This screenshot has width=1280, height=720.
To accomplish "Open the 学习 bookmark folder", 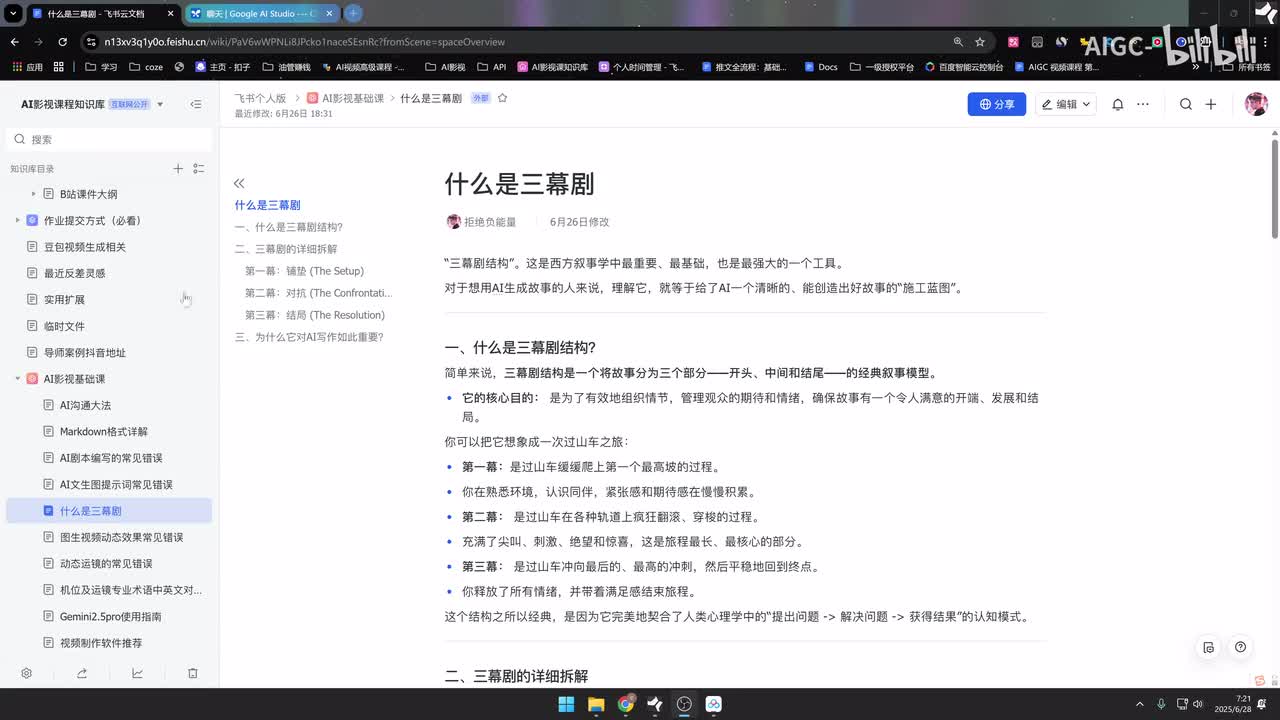I will (101, 67).
